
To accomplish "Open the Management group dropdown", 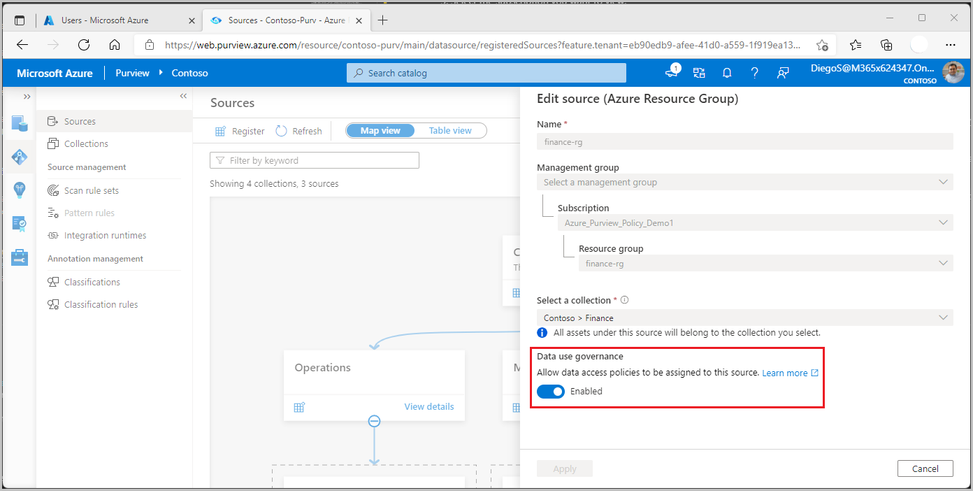I will (745, 182).
